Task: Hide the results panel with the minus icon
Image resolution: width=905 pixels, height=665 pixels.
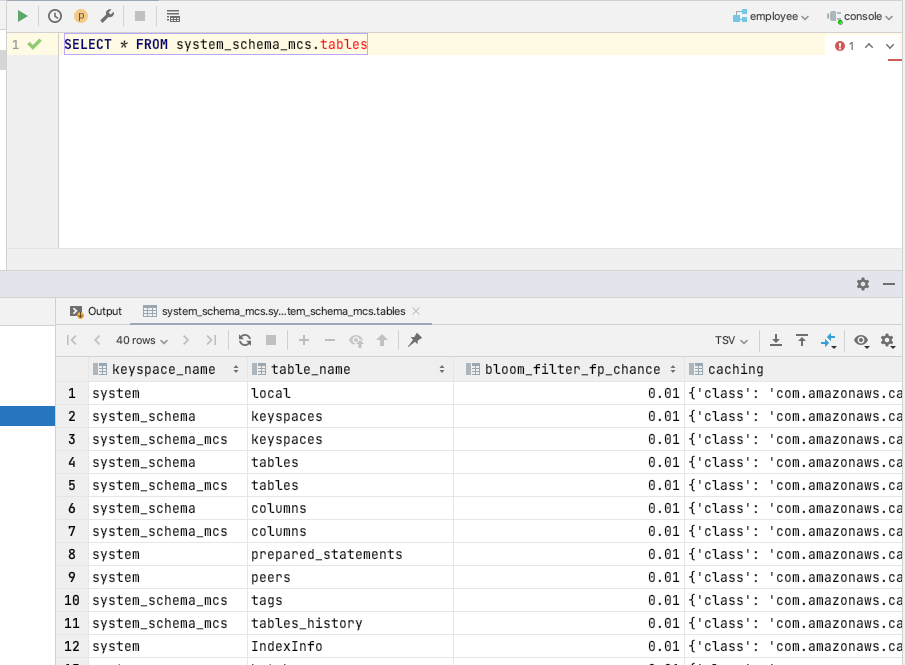Action: pos(889,284)
